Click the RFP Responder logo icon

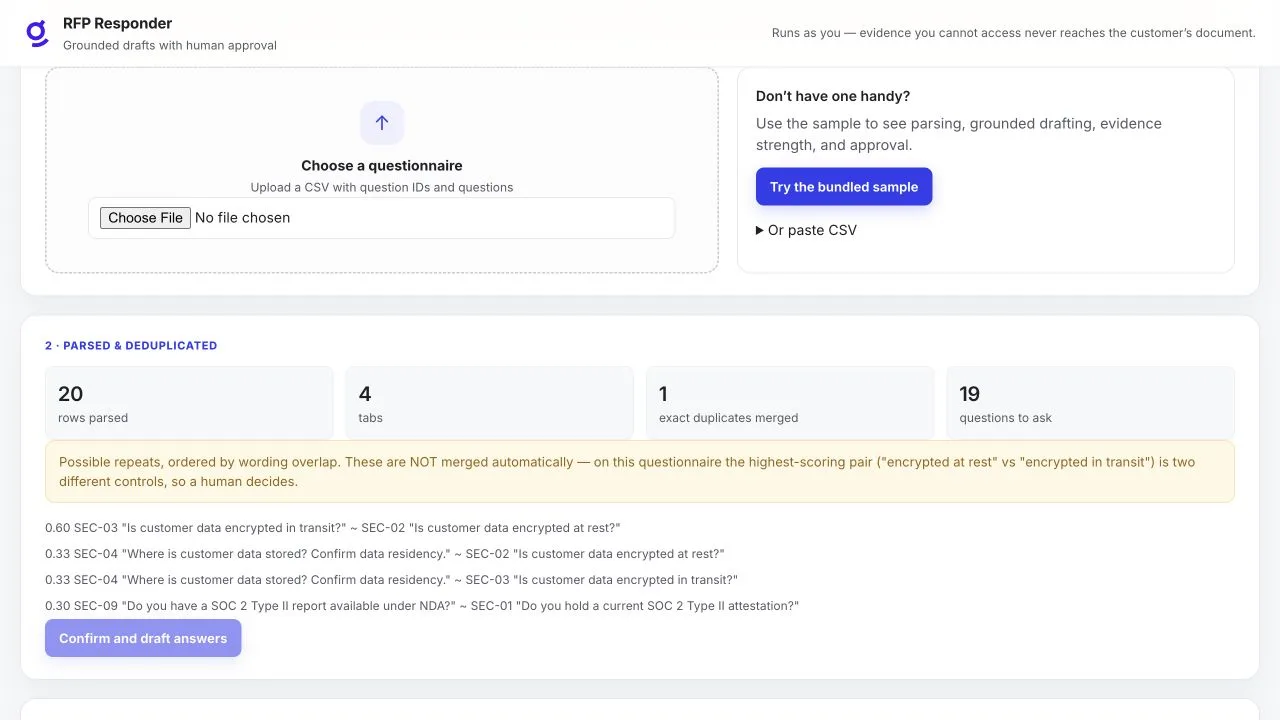[x=37, y=33]
